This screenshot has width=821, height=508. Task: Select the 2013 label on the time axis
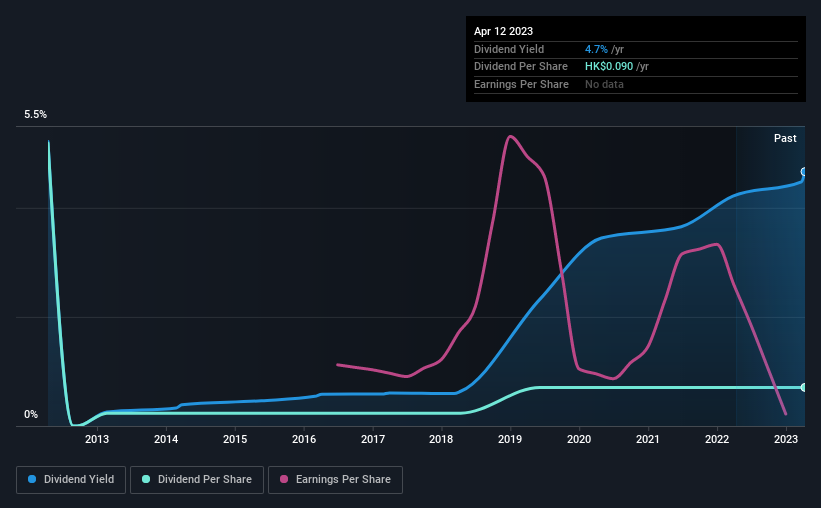[97, 439]
